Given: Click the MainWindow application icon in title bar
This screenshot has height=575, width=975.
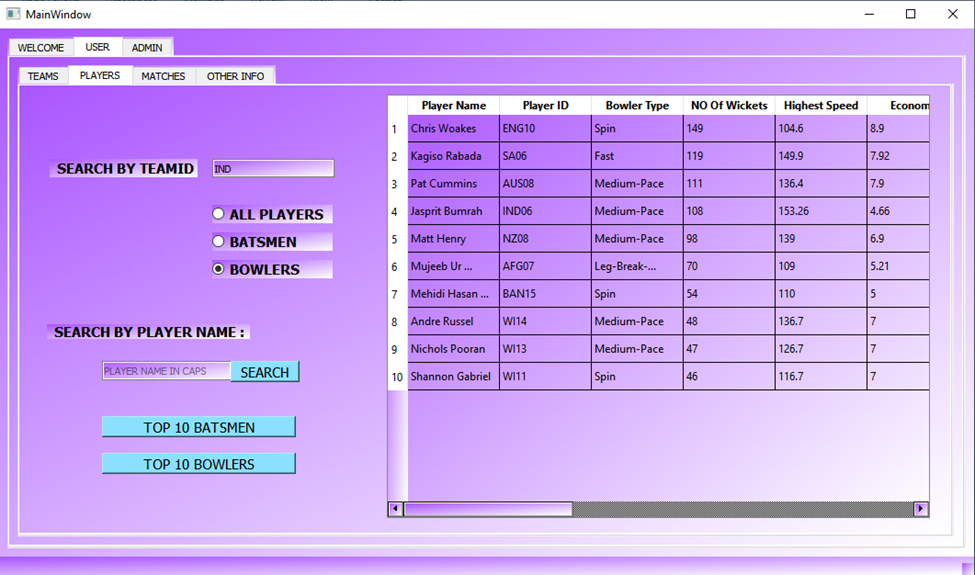Looking at the screenshot, I should pos(13,14).
